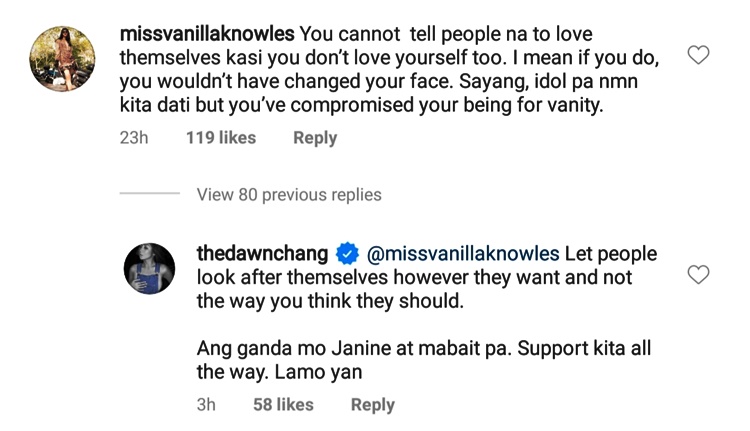Open the thedawnchang username link
The width and height of the screenshot is (750, 431).
point(262,254)
